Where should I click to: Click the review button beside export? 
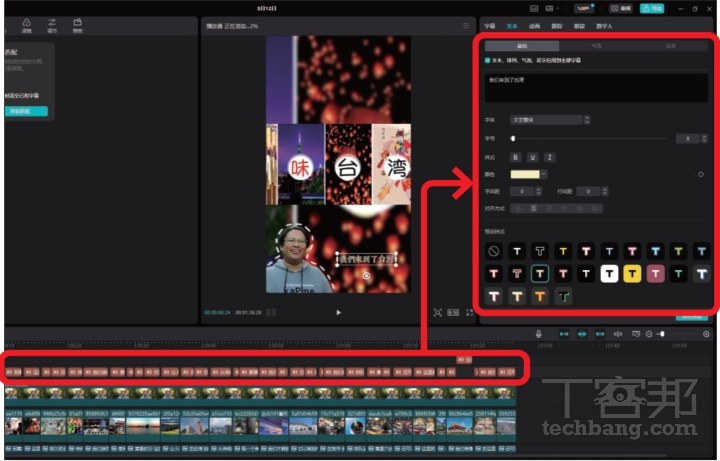(621, 8)
